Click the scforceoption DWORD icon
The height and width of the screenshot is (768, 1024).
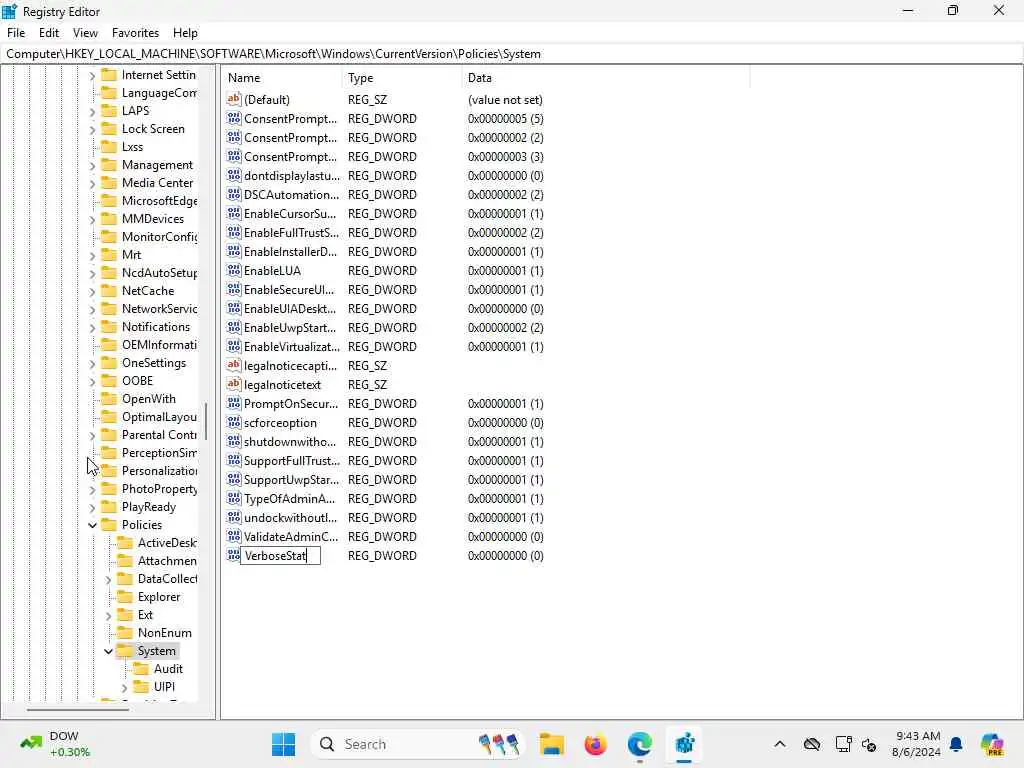click(x=233, y=423)
